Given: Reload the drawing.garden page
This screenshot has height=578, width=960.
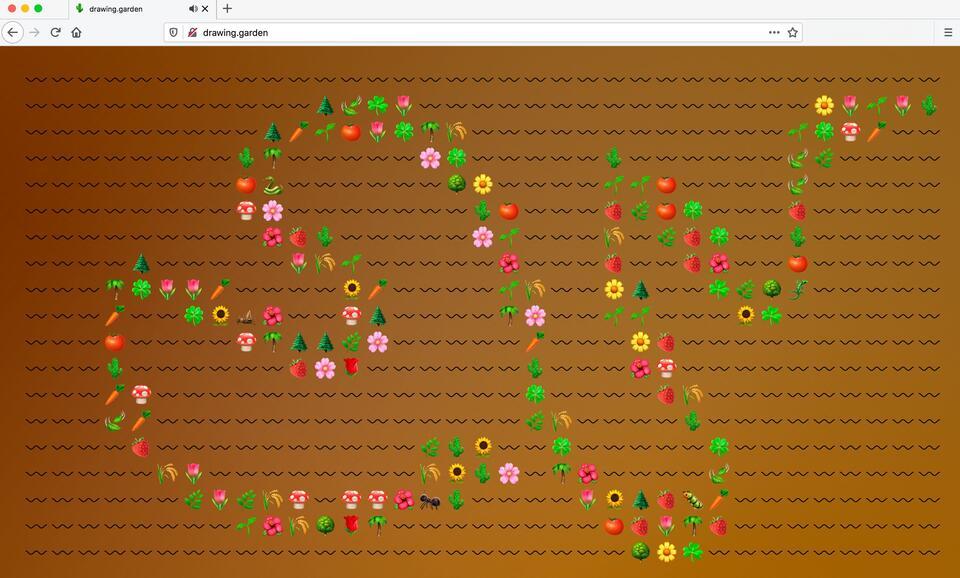Looking at the screenshot, I should (x=55, y=32).
